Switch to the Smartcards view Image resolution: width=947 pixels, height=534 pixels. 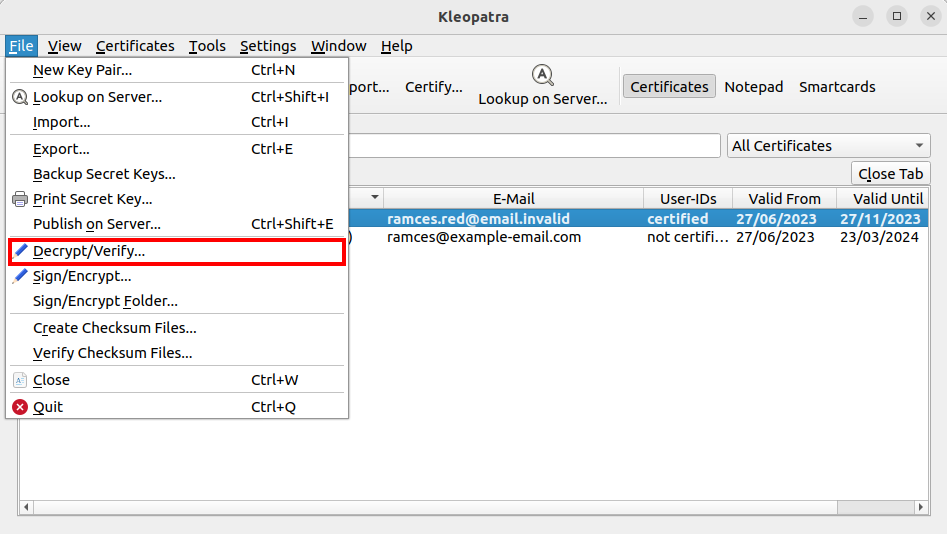click(837, 87)
